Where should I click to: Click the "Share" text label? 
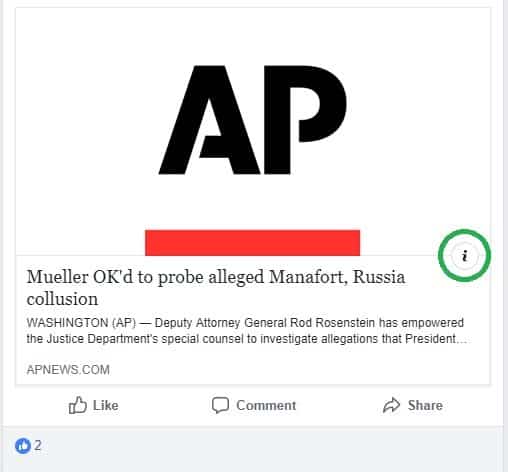point(425,405)
